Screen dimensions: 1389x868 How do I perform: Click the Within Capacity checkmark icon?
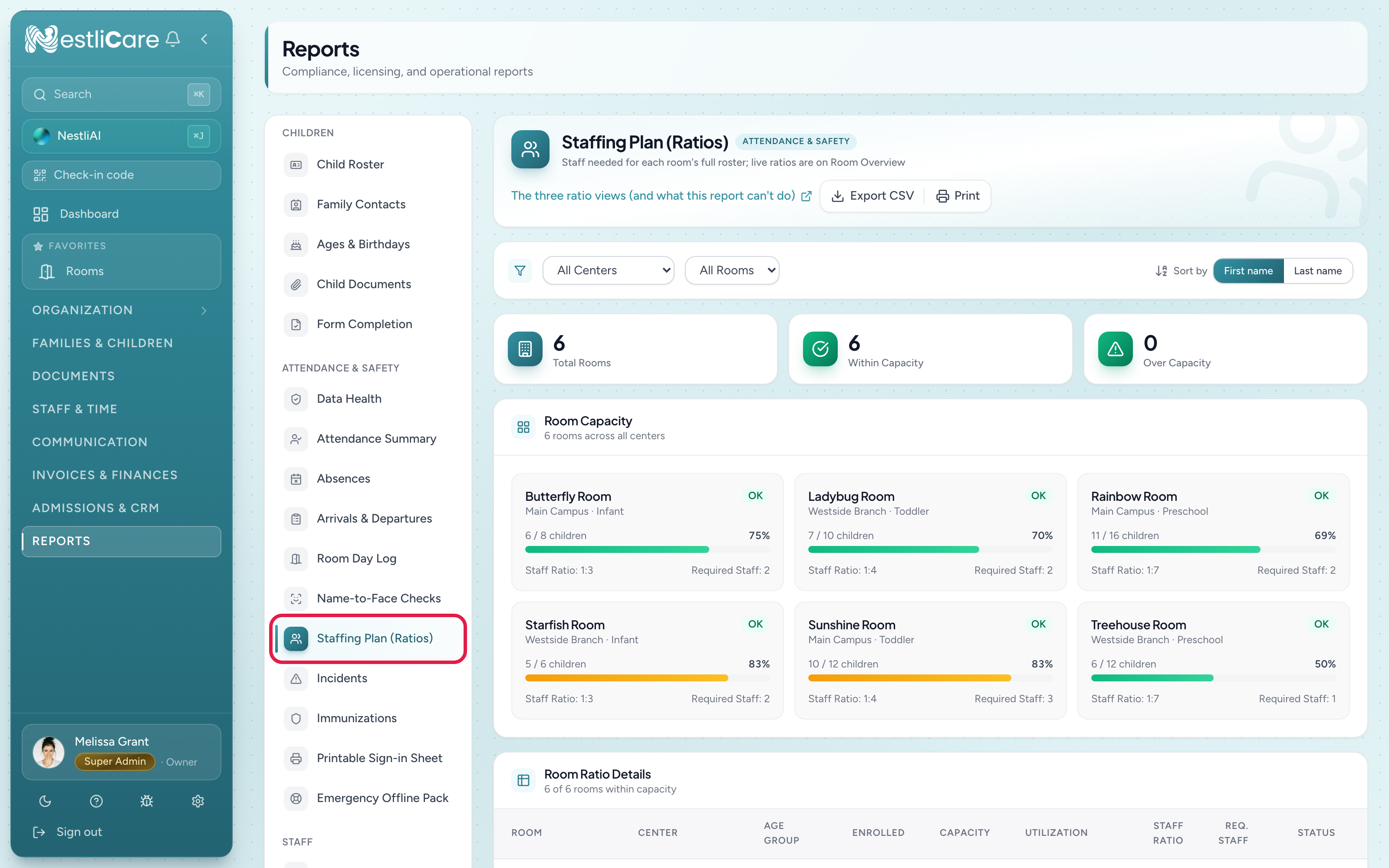pos(820,349)
